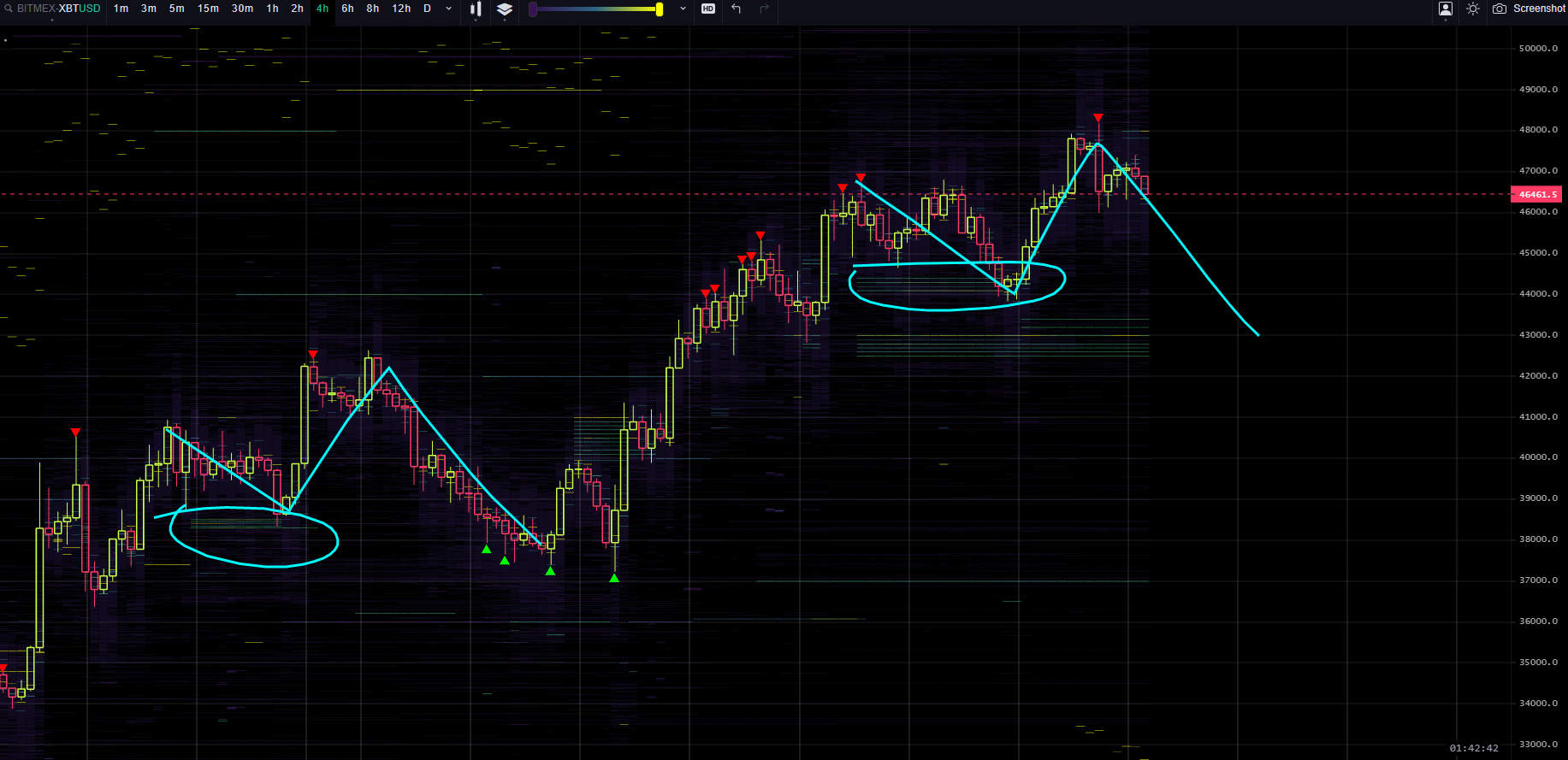The image size is (1568, 760).
Task: Choose the 12h timeframe
Action: 401,9
